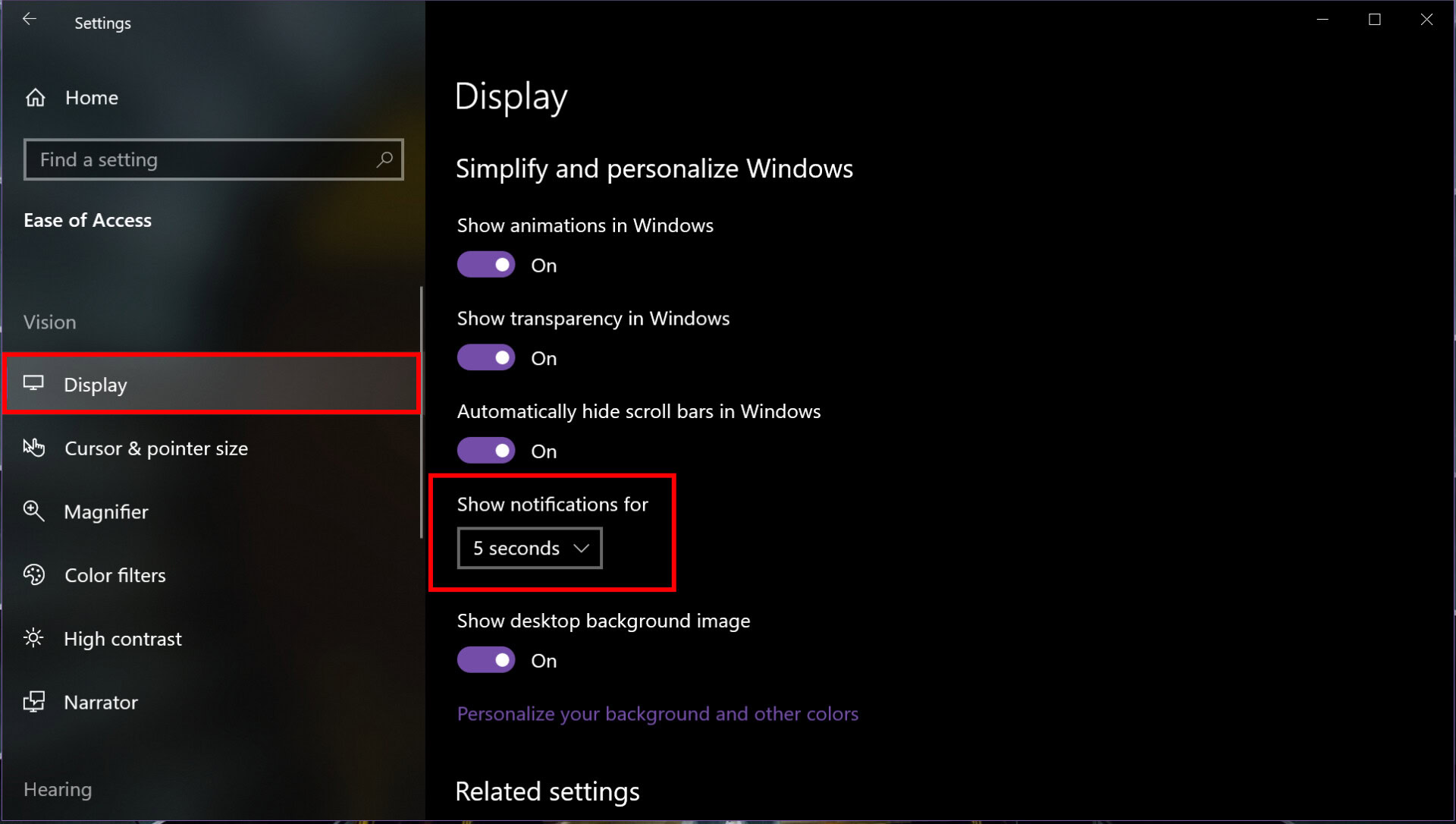Click the Magnifier icon in sidebar
Image resolution: width=1456 pixels, height=824 pixels.
point(35,511)
